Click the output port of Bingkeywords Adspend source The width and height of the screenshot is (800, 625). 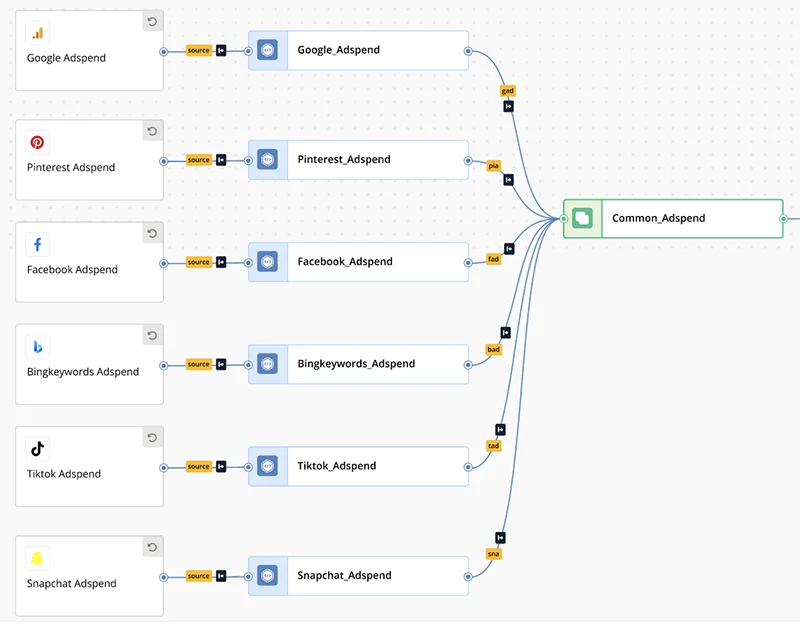point(164,365)
